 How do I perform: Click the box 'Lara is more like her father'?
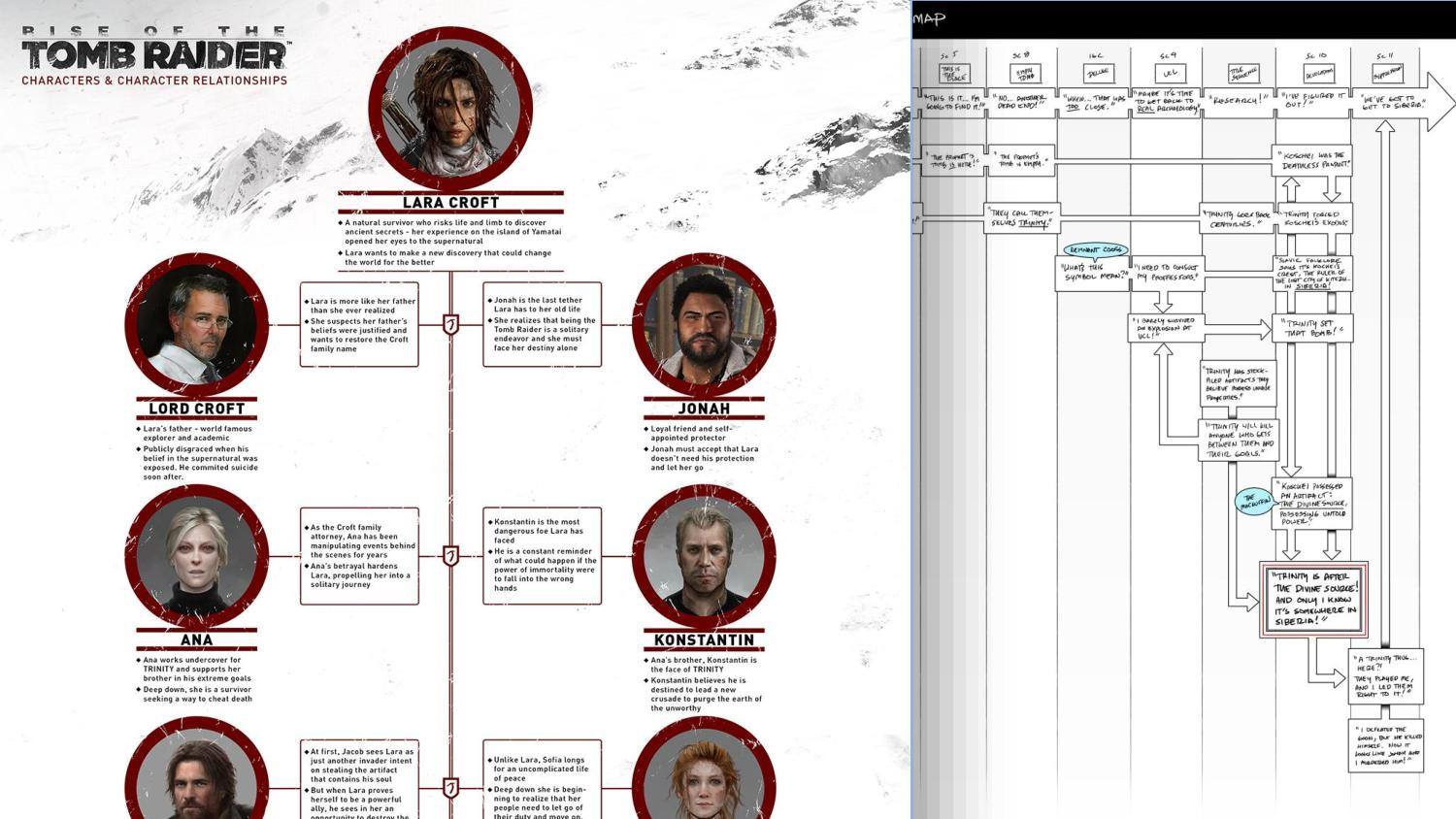(x=359, y=324)
